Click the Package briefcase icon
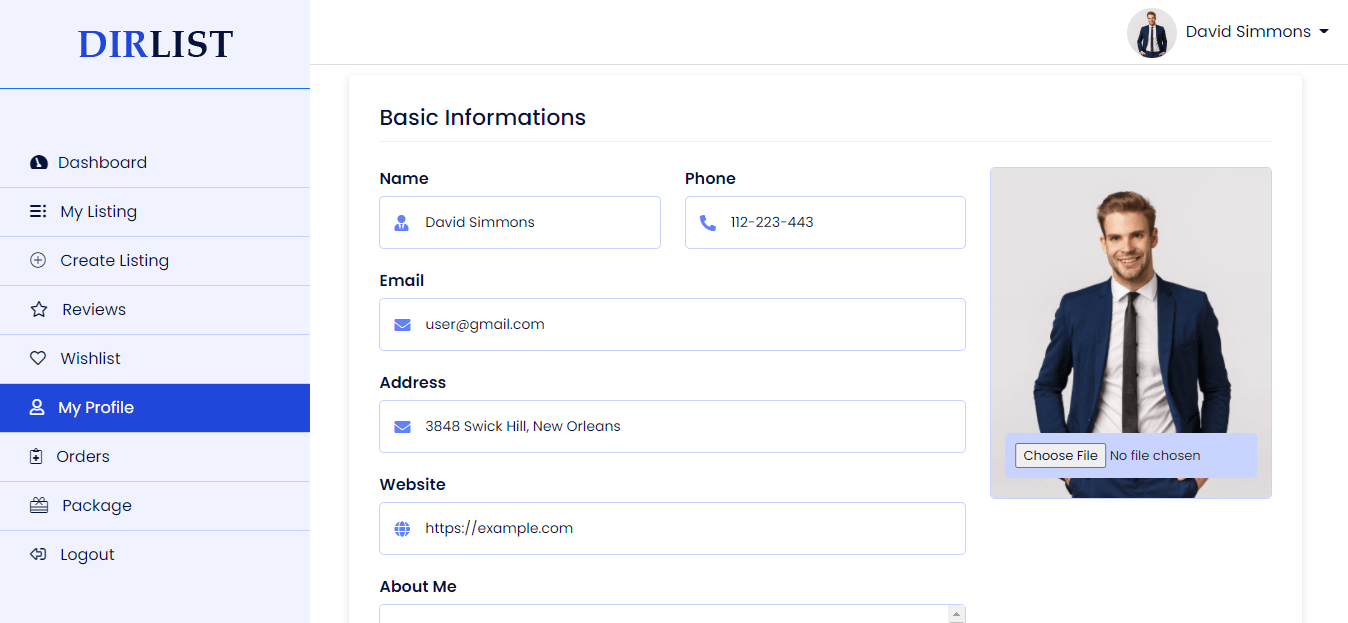This screenshot has width=1348, height=623. pos(38,505)
